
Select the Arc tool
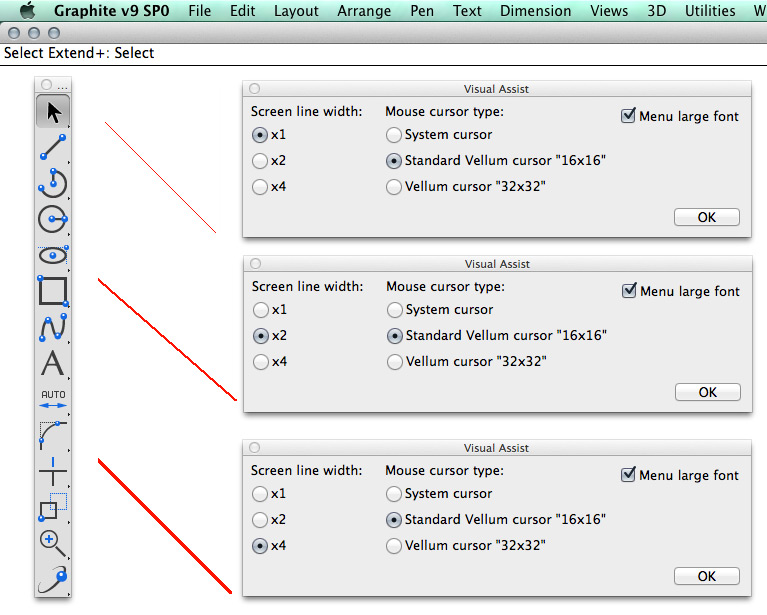53,183
